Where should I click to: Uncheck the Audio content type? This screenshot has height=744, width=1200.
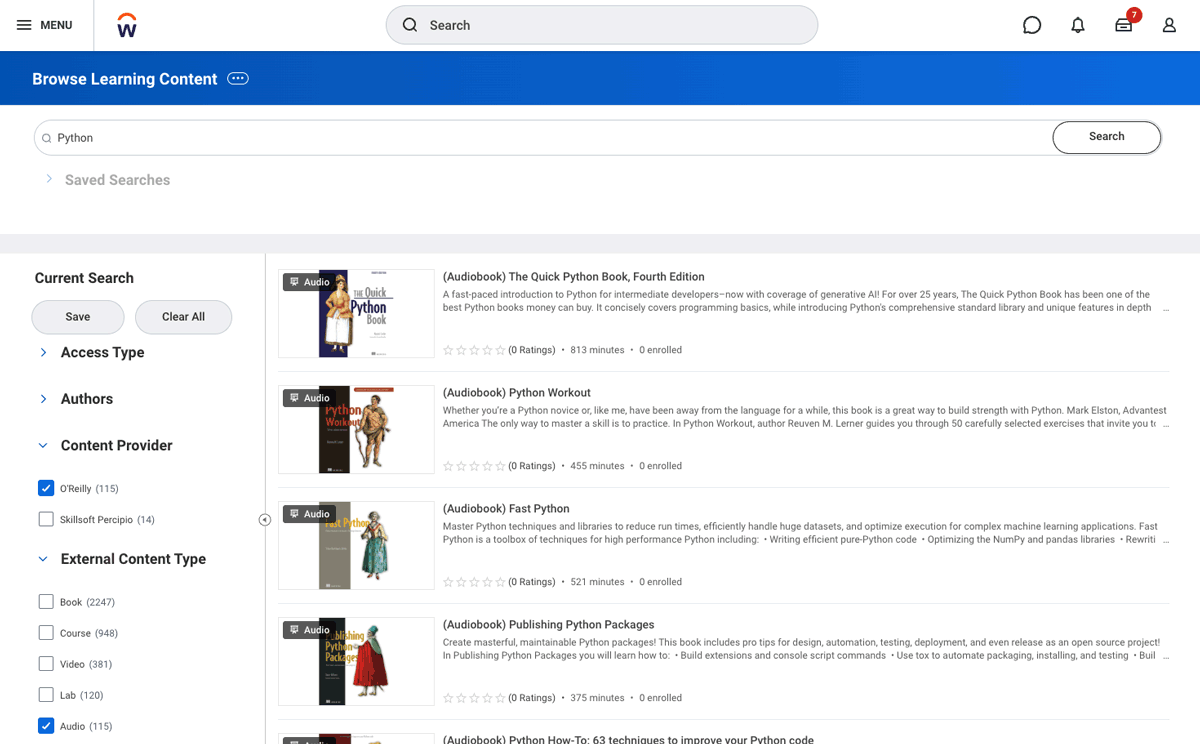point(46,726)
